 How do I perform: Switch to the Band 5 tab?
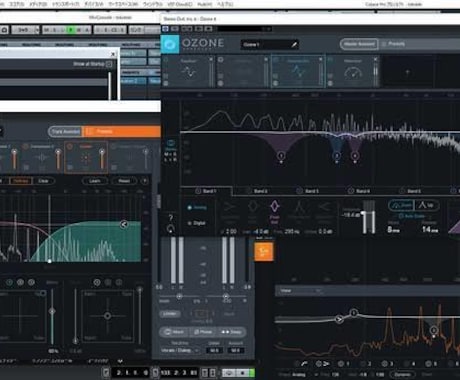tap(411, 191)
